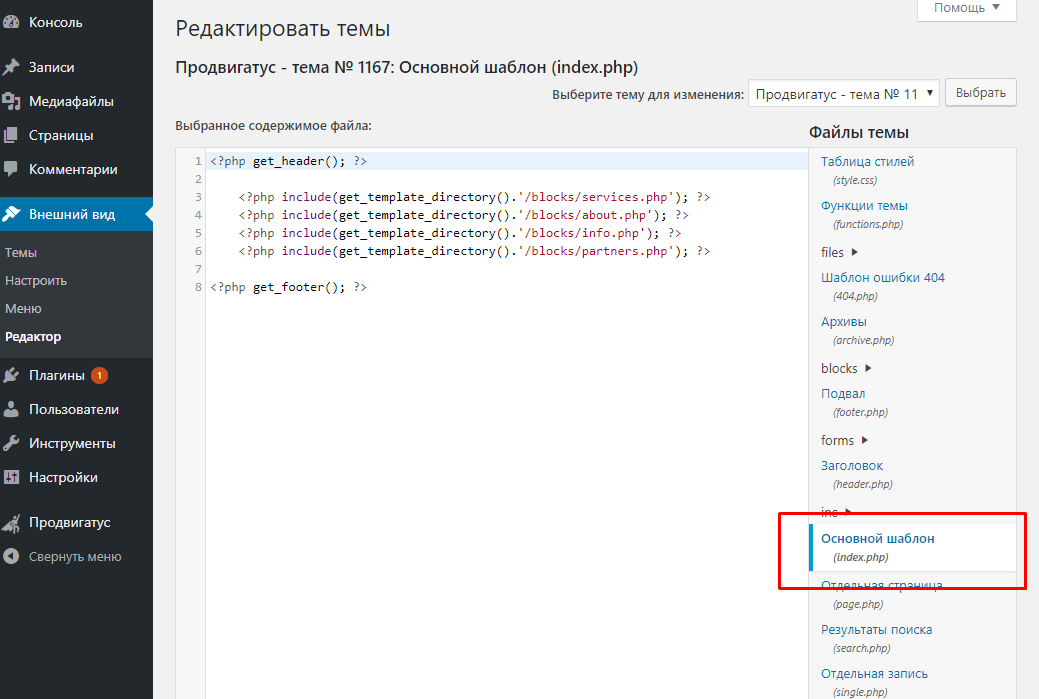Expand the files folder
Viewport: 1039px width, 699px height.
click(x=840, y=252)
